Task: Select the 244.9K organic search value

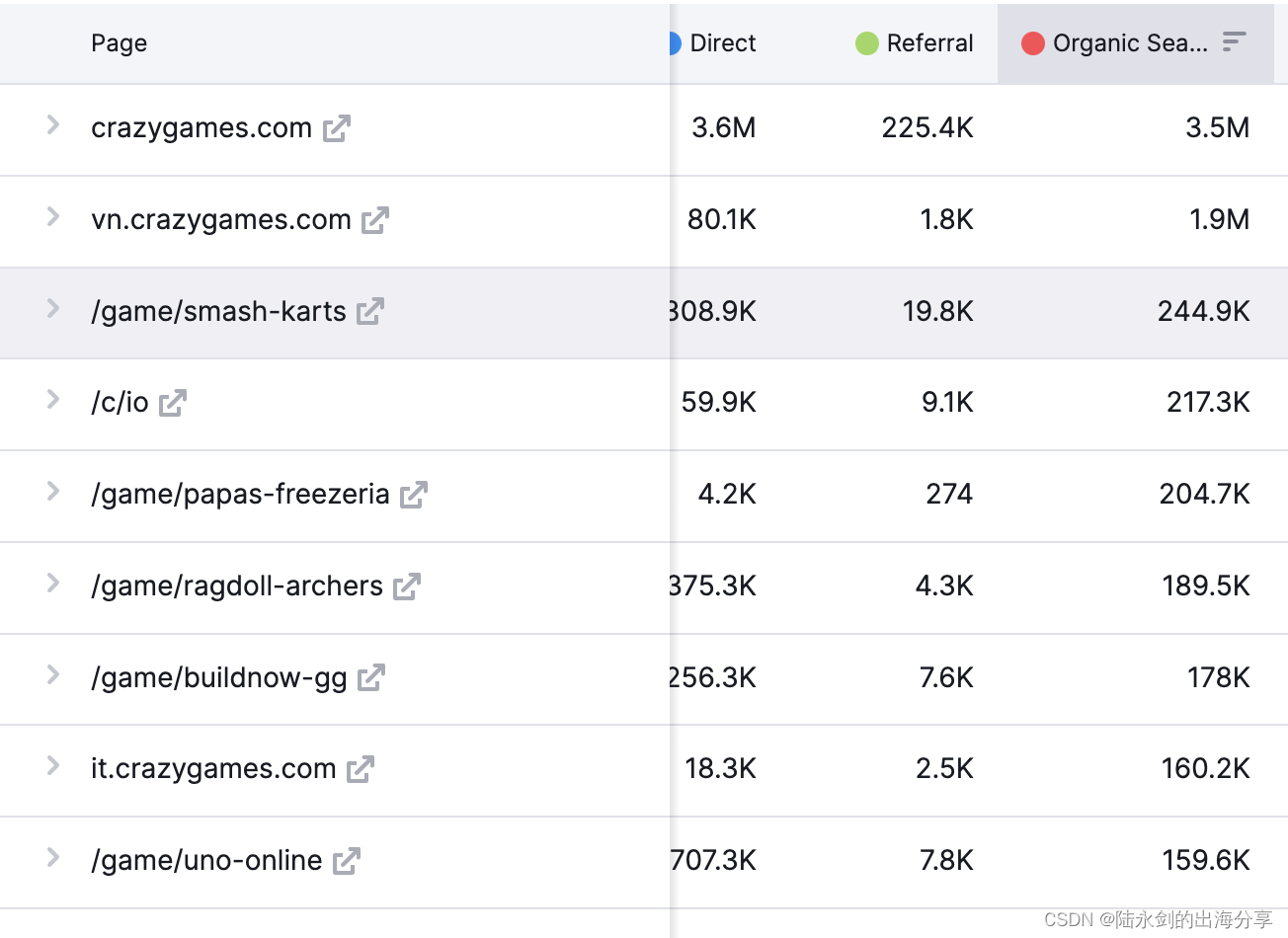Action: (1204, 312)
